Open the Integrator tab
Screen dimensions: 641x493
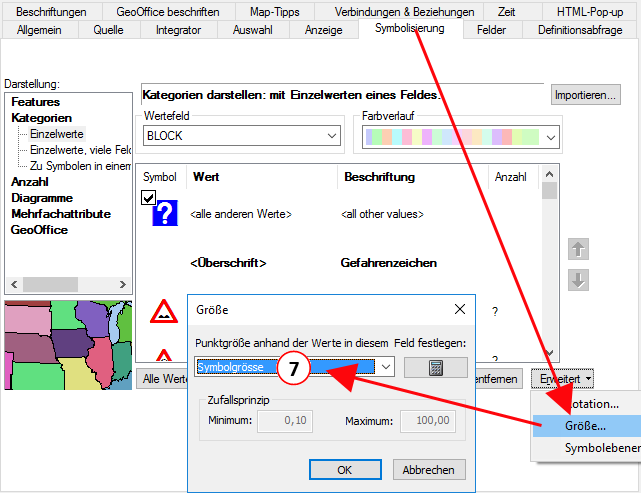pyautogui.click(x=178, y=30)
